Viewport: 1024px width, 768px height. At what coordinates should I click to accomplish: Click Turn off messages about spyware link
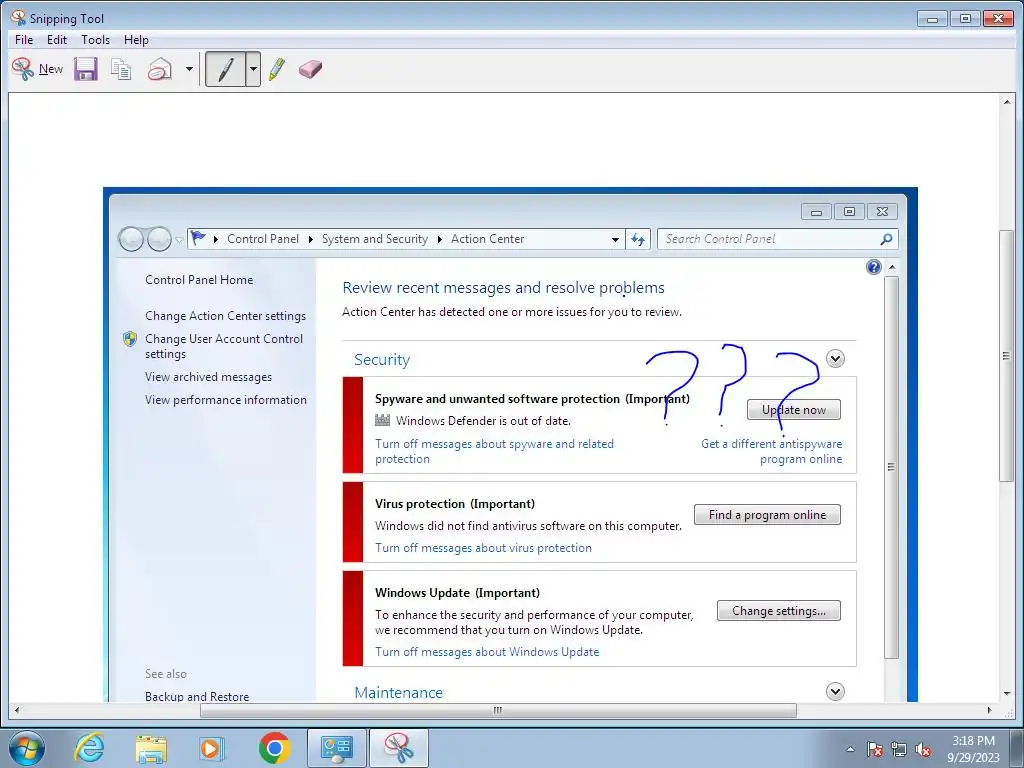[494, 451]
